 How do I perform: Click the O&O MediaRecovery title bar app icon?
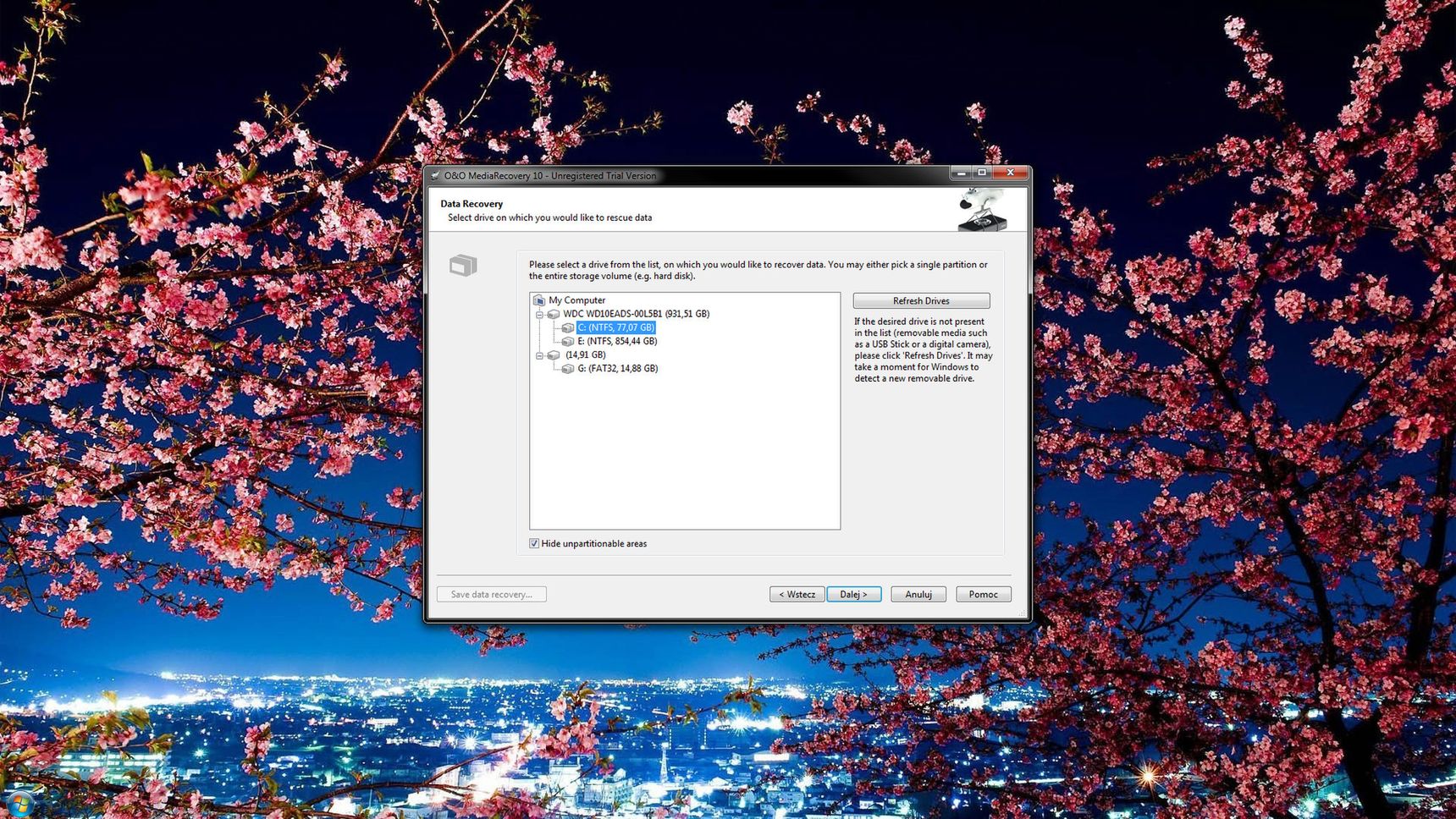pyautogui.click(x=435, y=175)
